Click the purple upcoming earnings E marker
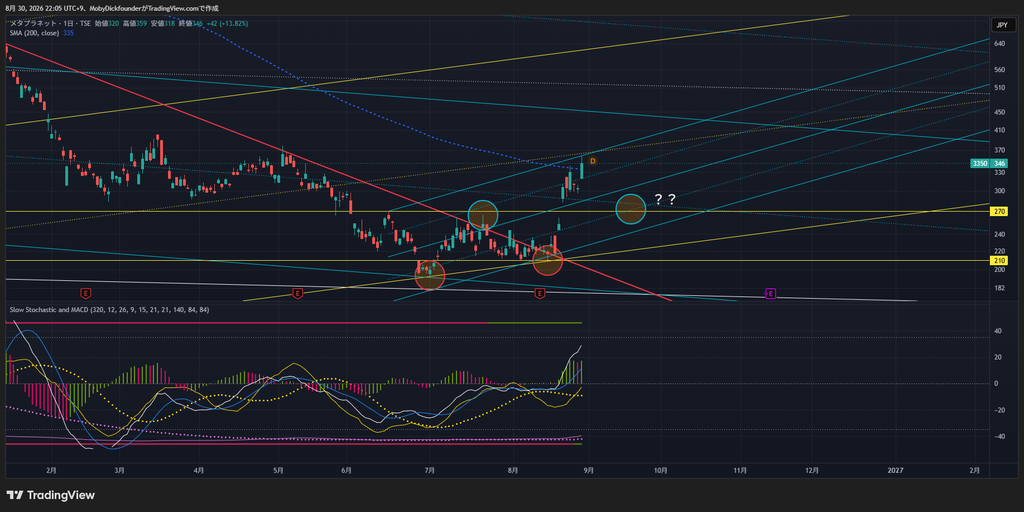 (771, 293)
